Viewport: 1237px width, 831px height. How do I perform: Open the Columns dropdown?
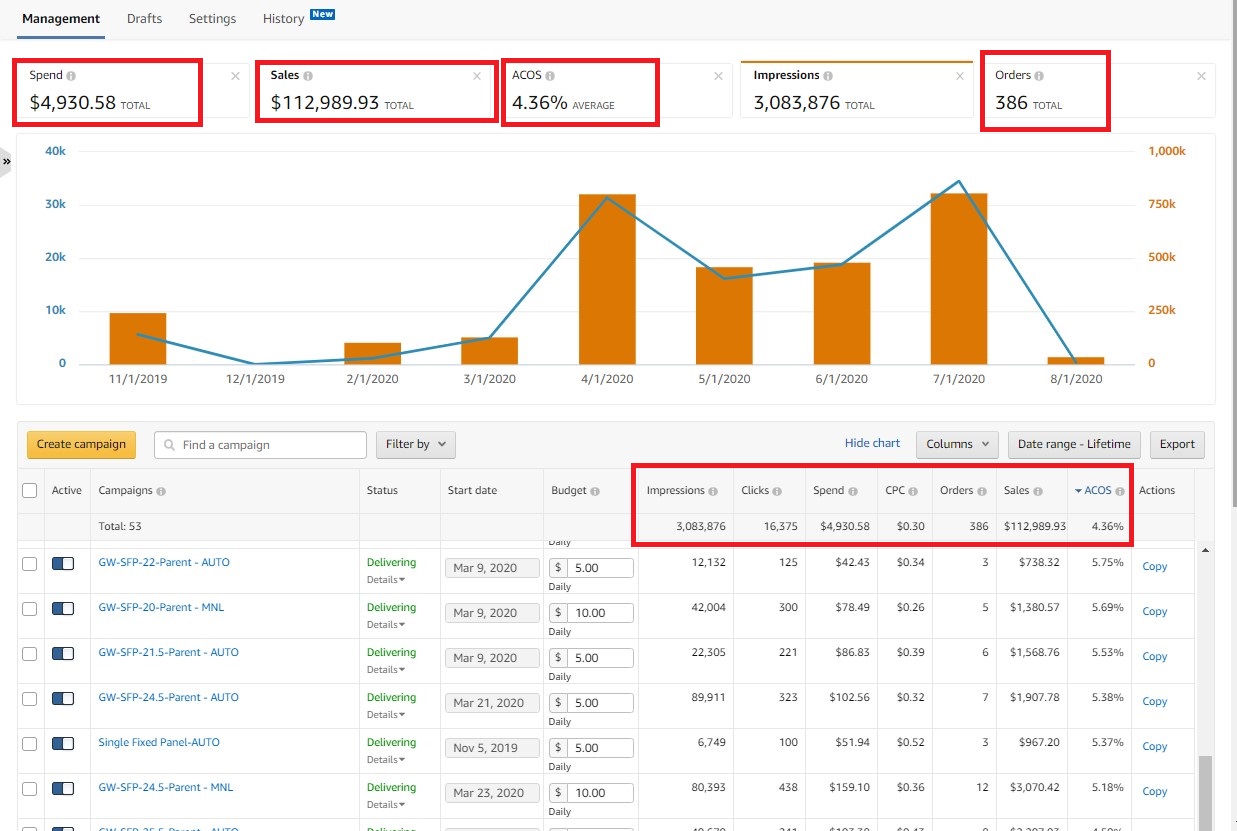pyautogui.click(x=957, y=444)
